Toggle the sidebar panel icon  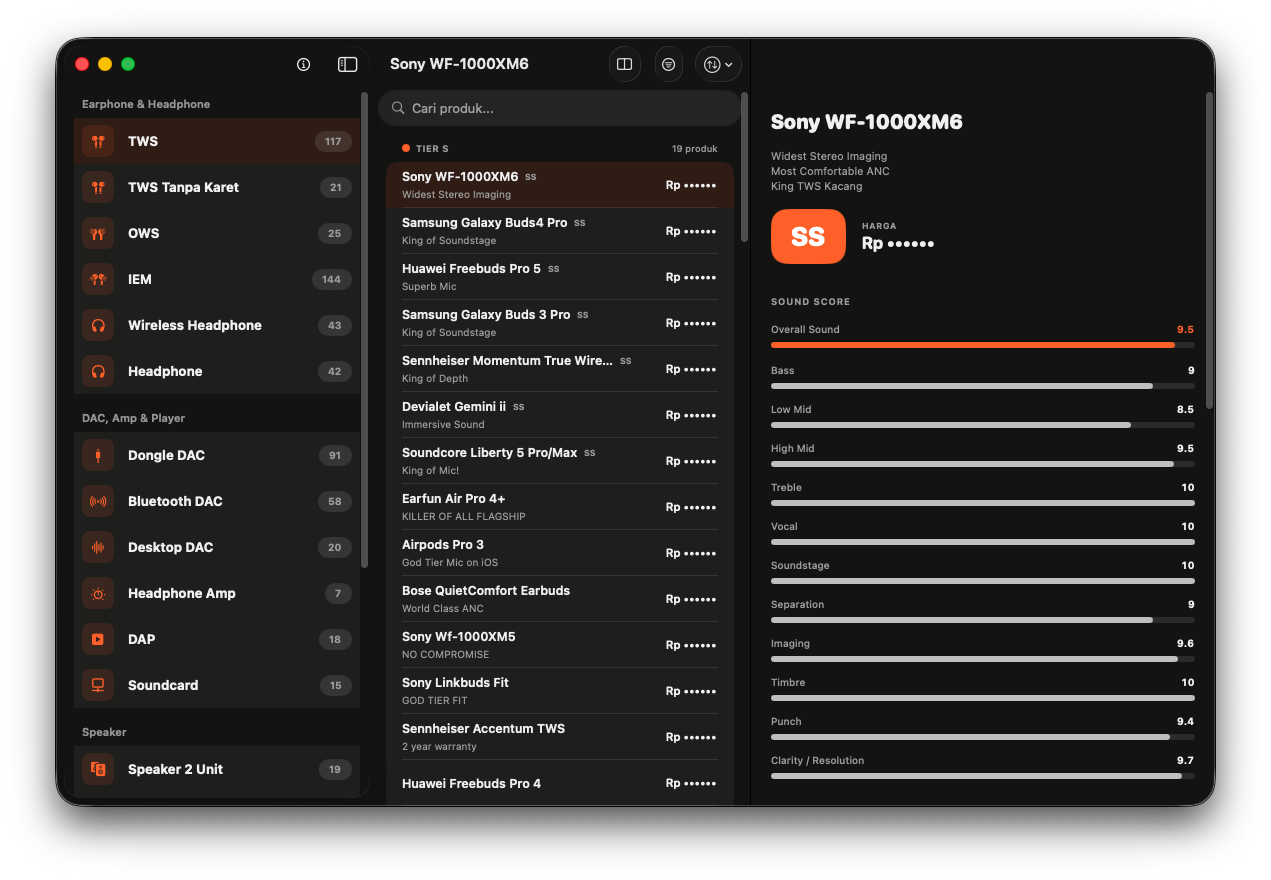click(x=348, y=64)
